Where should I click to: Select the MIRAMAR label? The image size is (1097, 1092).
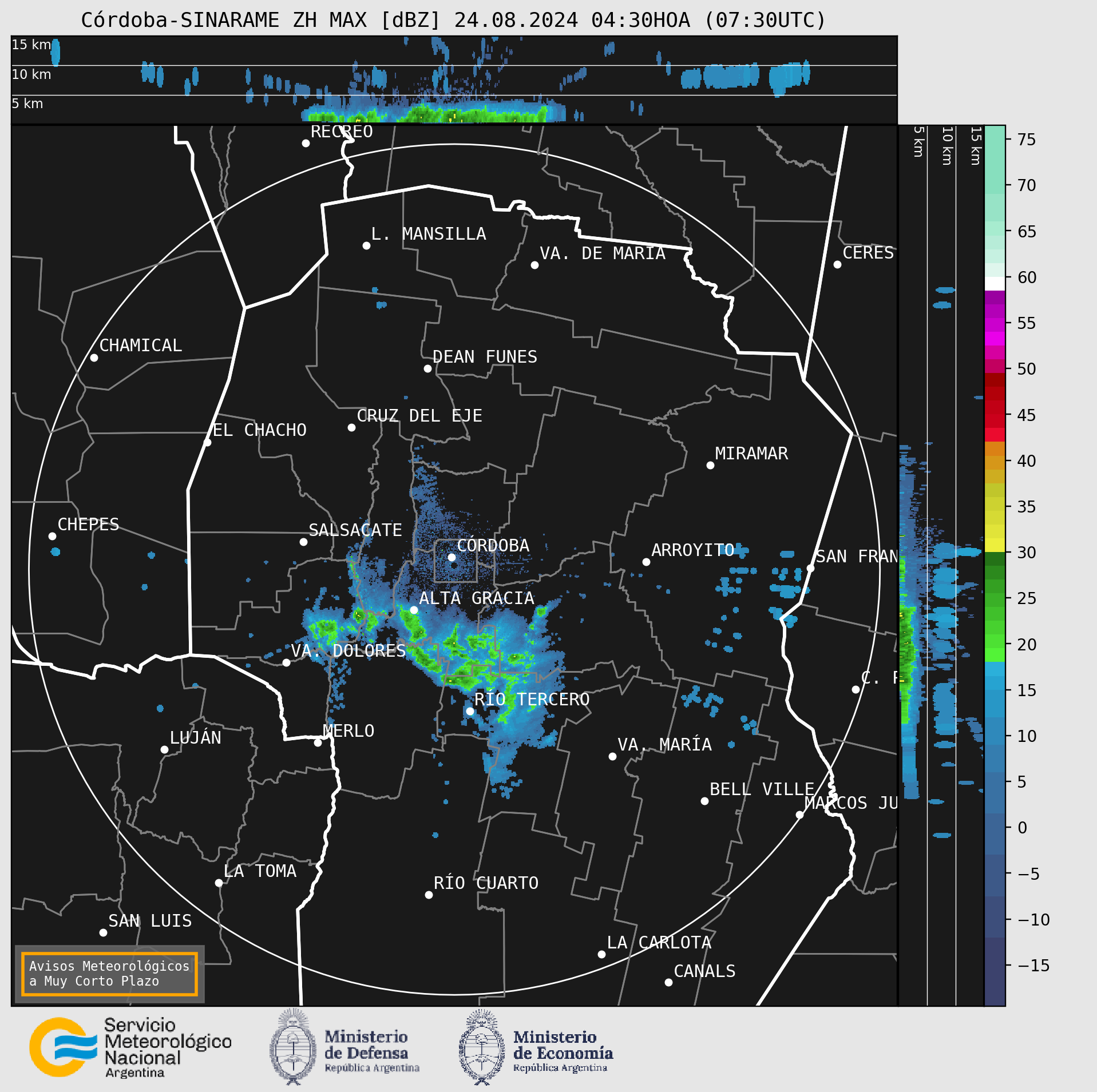751,454
